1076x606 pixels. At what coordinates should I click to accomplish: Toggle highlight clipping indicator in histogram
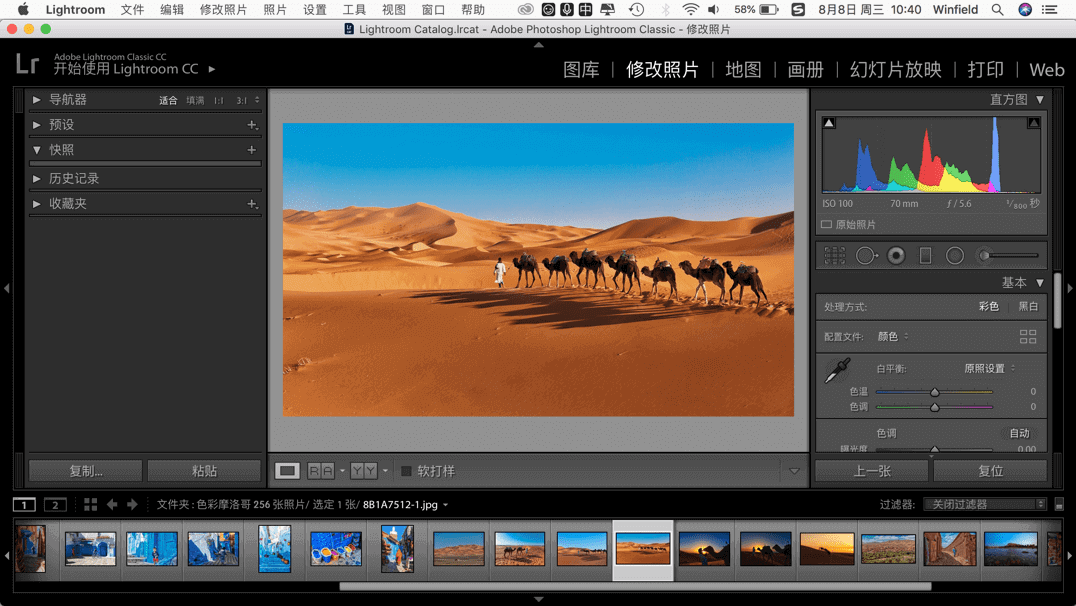[x=1033, y=123]
